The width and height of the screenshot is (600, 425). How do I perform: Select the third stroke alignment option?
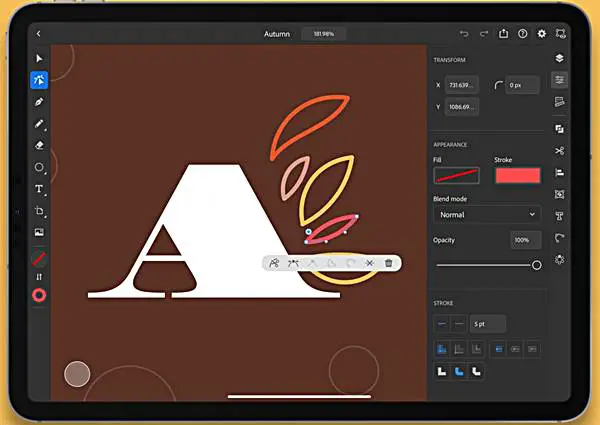point(476,349)
